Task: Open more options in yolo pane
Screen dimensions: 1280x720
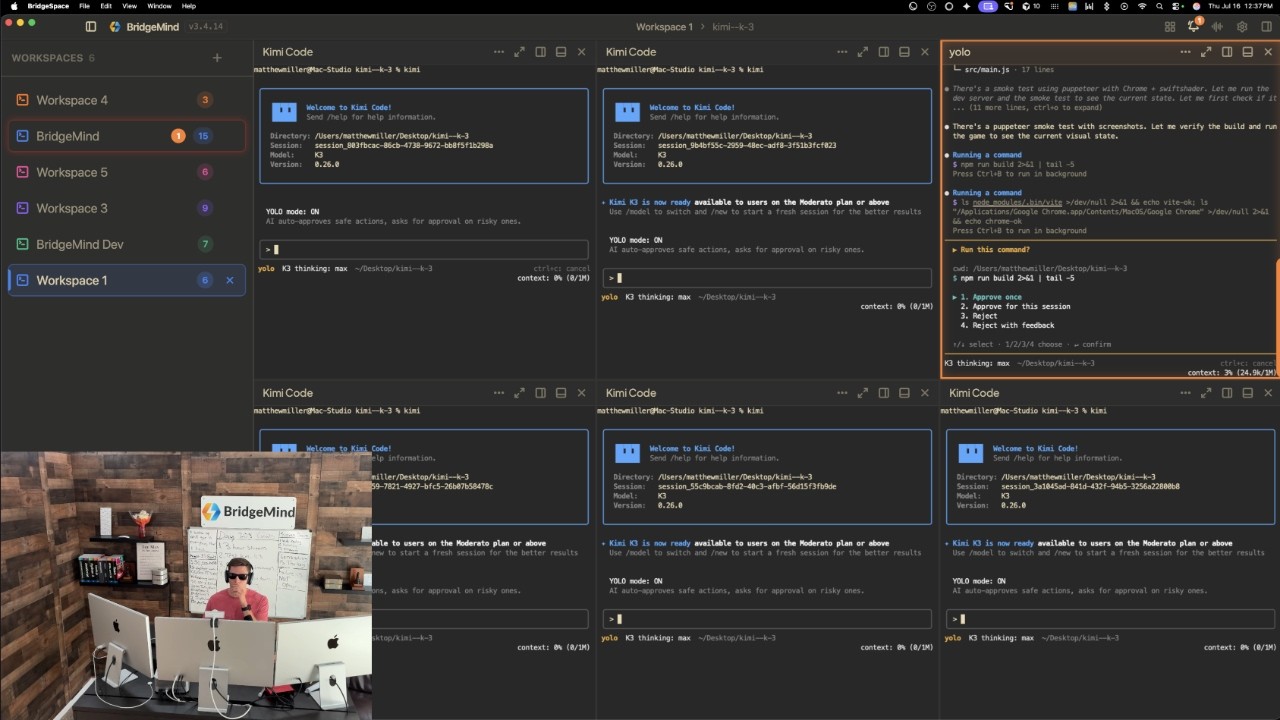Action: [x=1185, y=52]
